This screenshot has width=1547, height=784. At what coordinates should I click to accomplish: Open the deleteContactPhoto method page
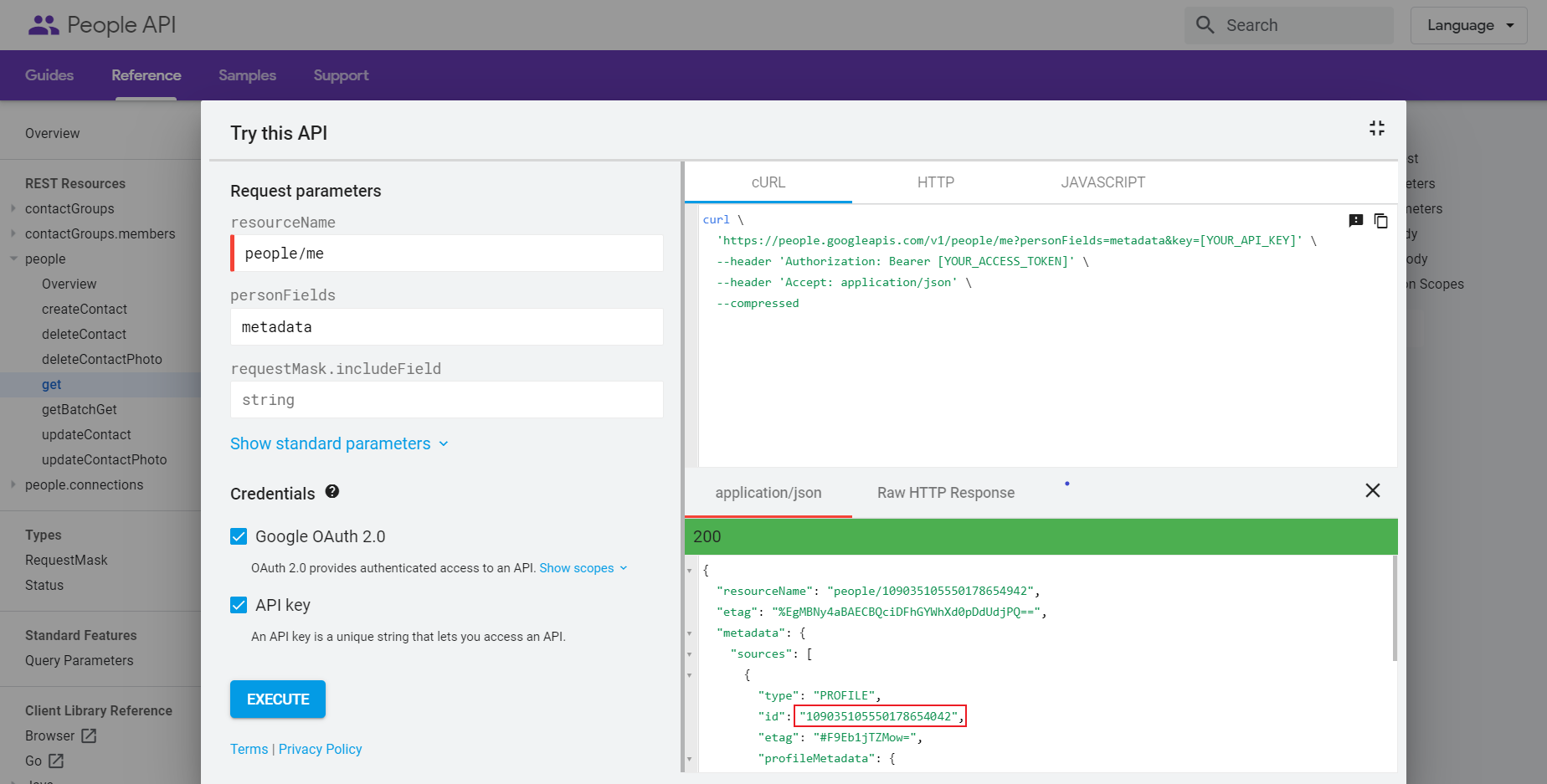click(x=102, y=359)
